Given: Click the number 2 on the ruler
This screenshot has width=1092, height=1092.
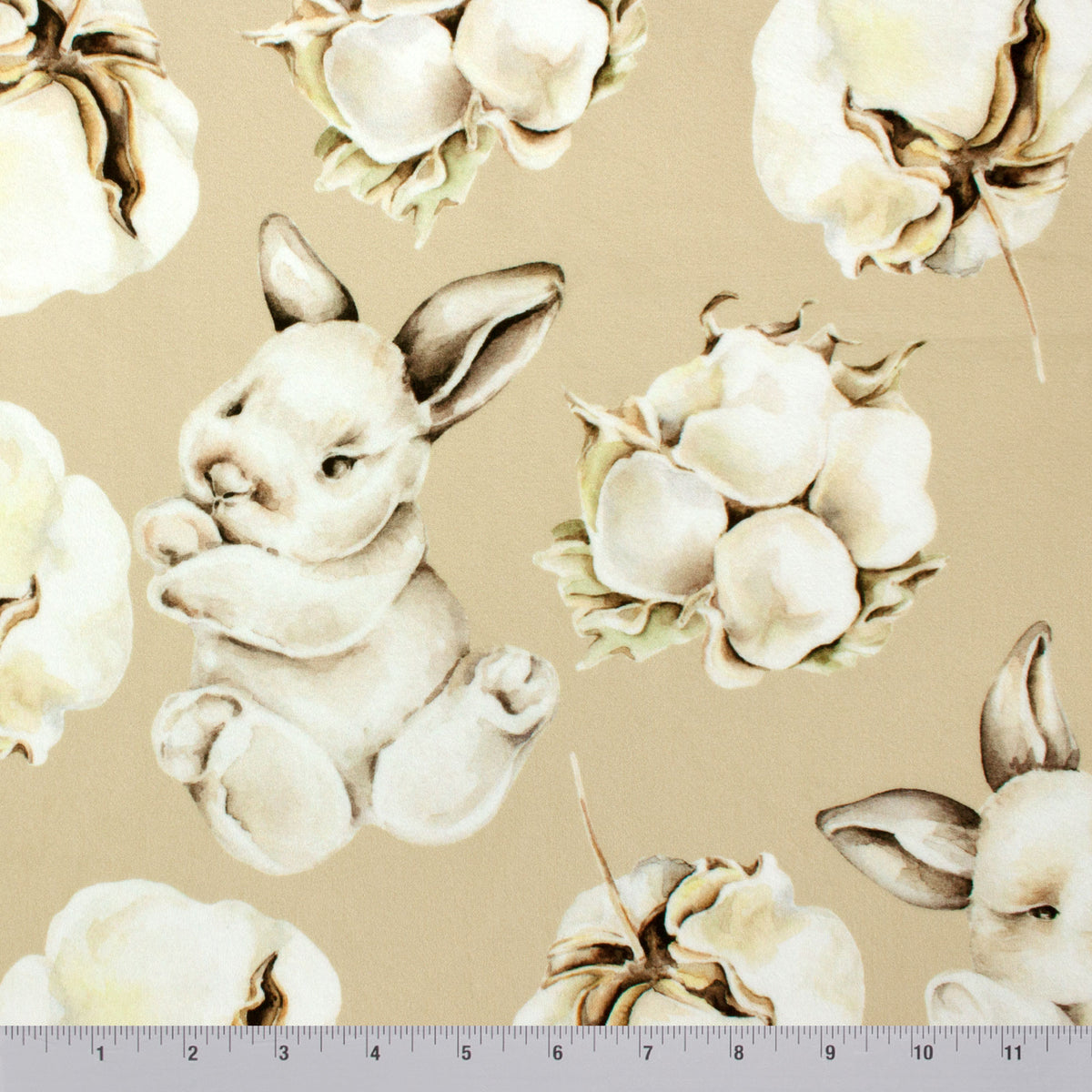Looking at the screenshot, I should click(192, 1054).
